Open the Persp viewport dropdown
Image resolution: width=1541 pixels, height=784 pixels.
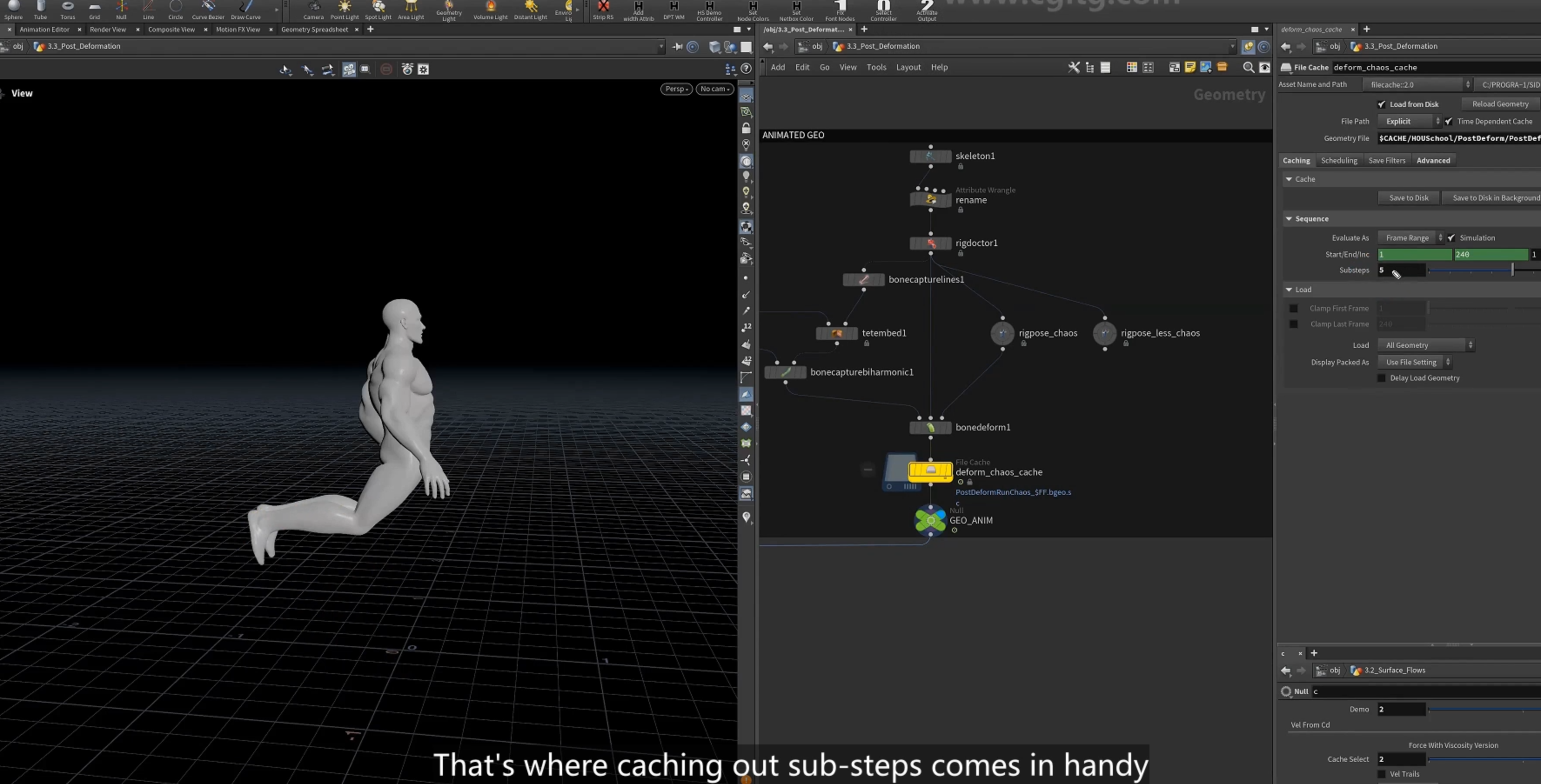[677, 89]
